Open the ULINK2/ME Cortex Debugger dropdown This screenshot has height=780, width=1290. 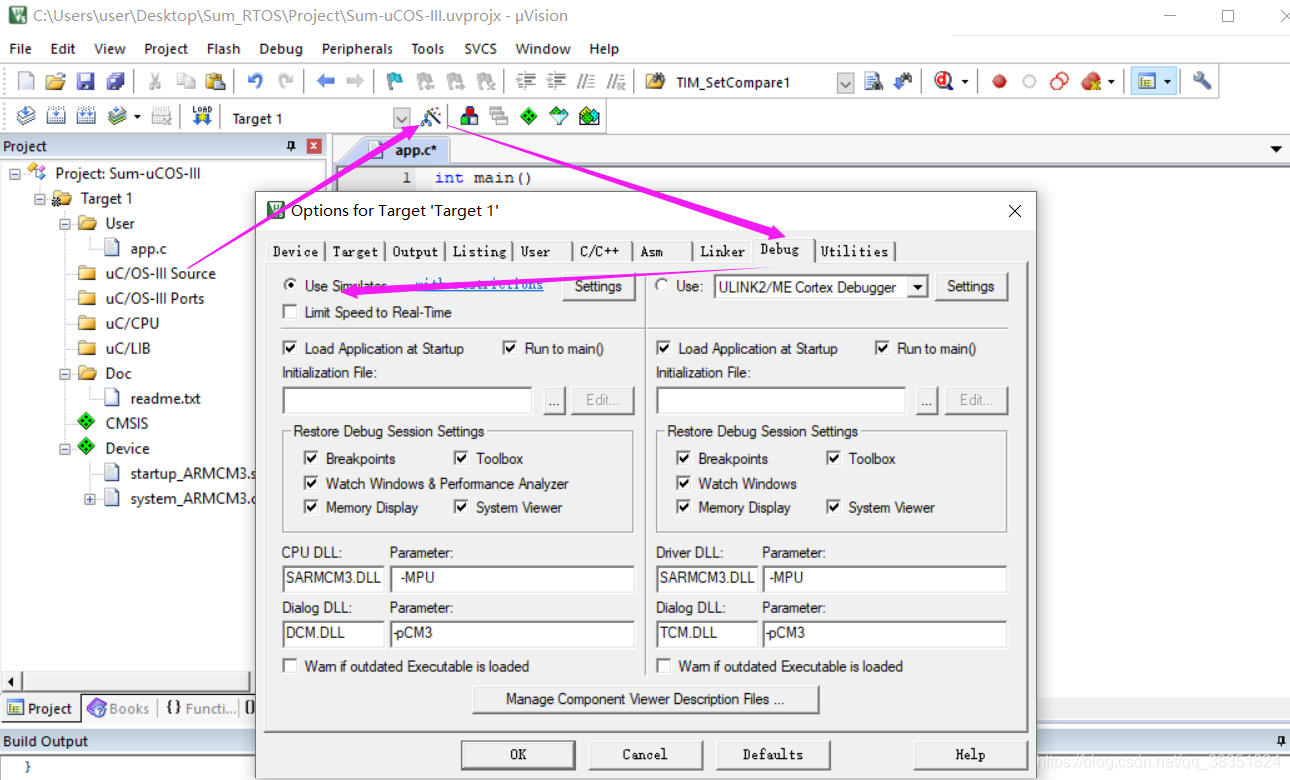(x=918, y=287)
